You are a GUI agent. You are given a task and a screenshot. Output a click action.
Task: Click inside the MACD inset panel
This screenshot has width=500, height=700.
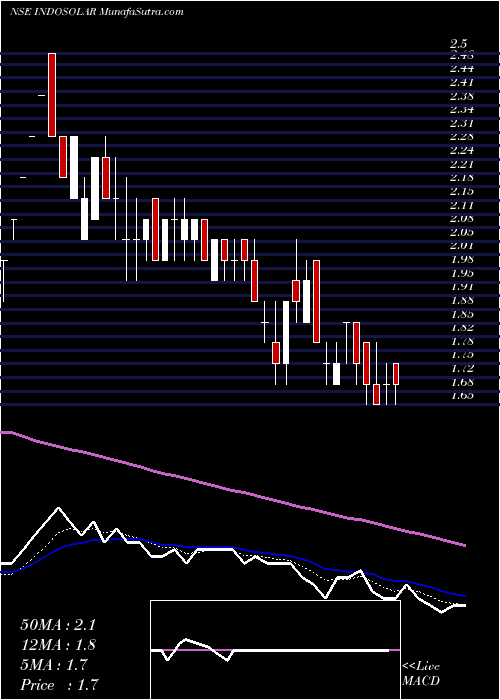pyautogui.click(x=275, y=650)
